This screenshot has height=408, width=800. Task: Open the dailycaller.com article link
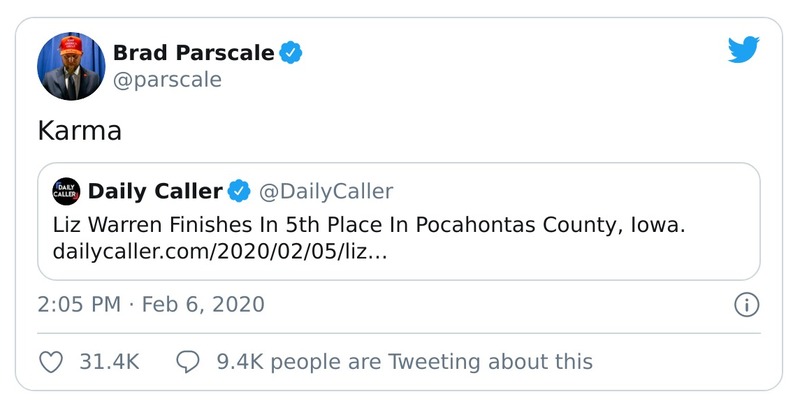pos(219,252)
